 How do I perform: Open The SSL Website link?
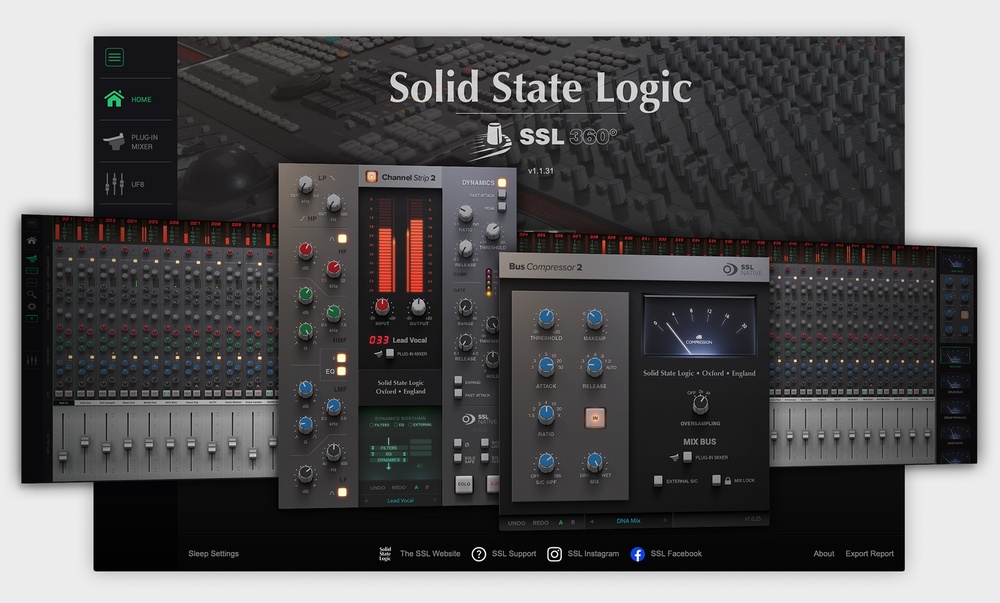tap(430, 553)
